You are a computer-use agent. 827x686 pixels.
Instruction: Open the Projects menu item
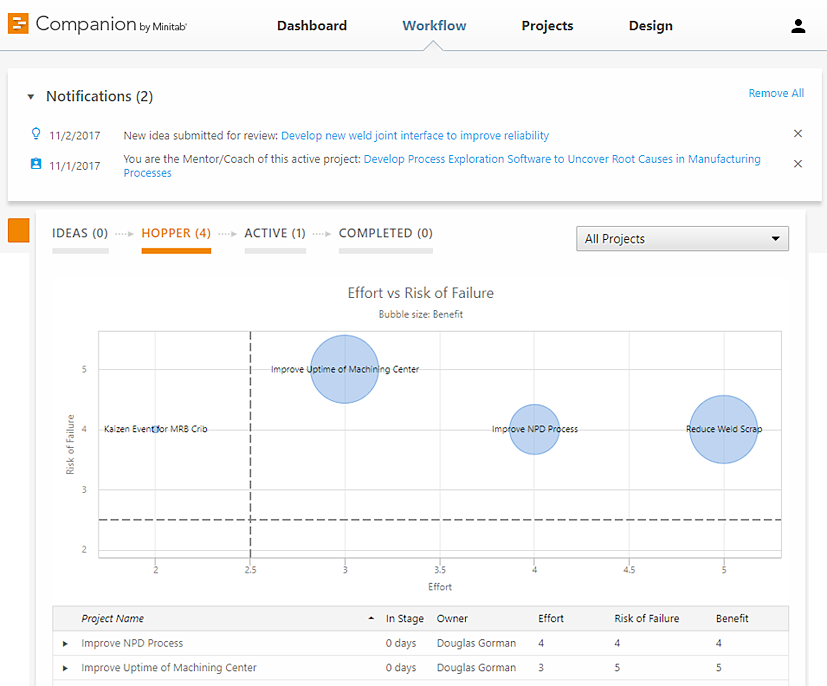547,26
